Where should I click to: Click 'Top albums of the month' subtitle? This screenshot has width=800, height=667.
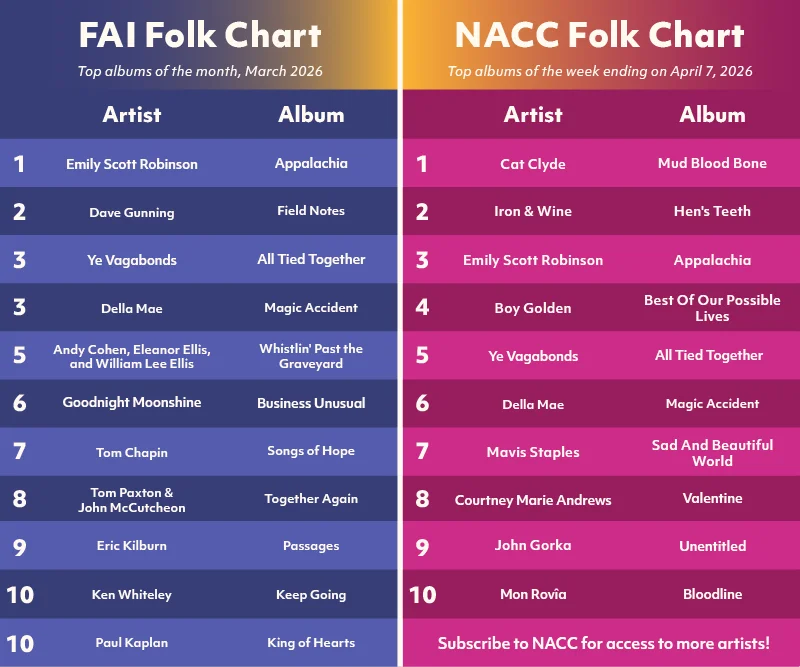(200, 71)
